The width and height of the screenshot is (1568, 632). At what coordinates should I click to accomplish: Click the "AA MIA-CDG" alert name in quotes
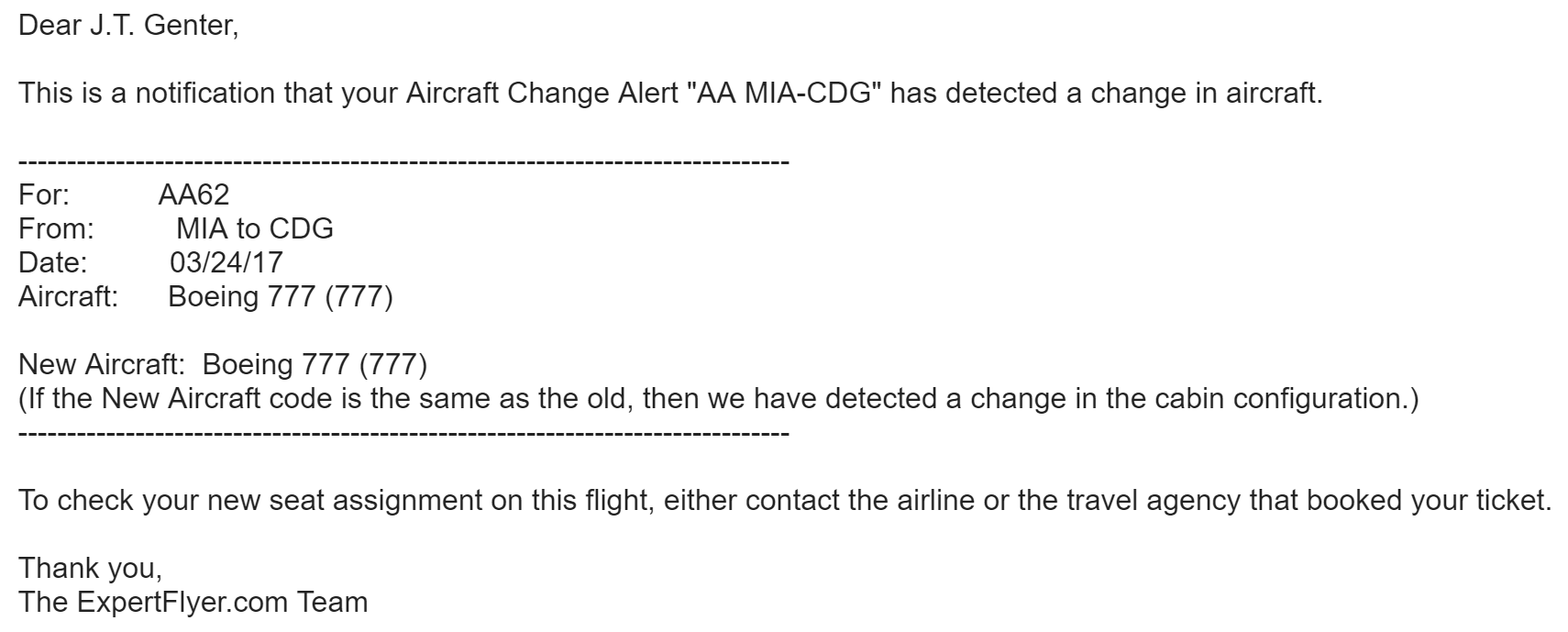coord(784,93)
